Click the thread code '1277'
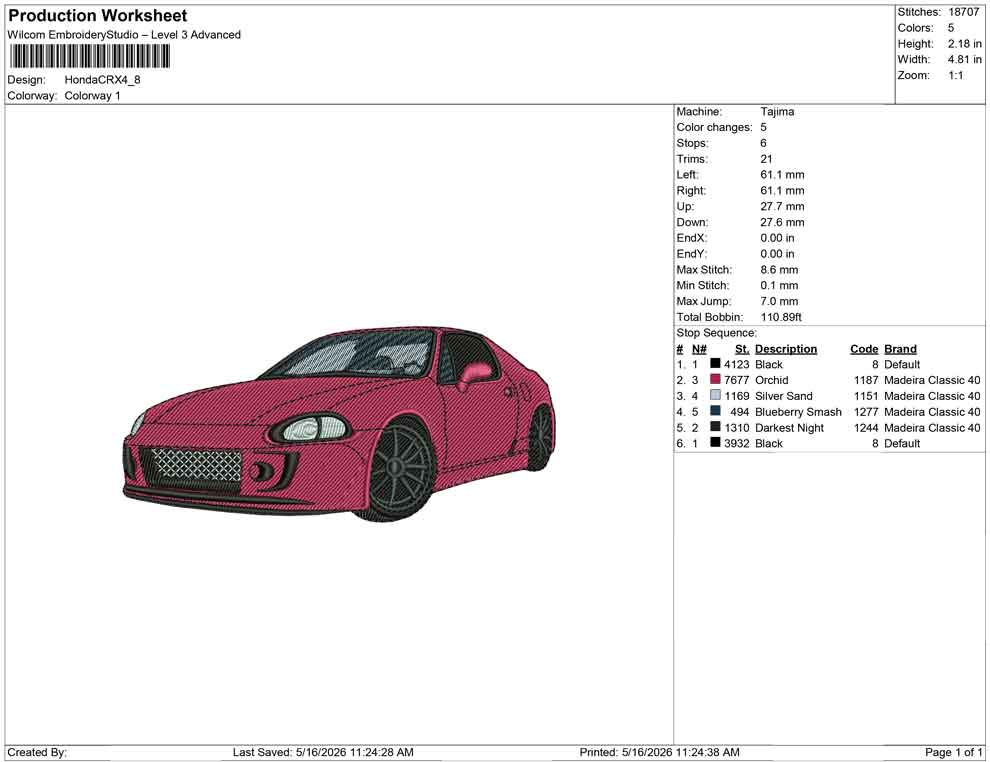The width and height of the screenshot is (990, 762). click(x=866, y=412)
